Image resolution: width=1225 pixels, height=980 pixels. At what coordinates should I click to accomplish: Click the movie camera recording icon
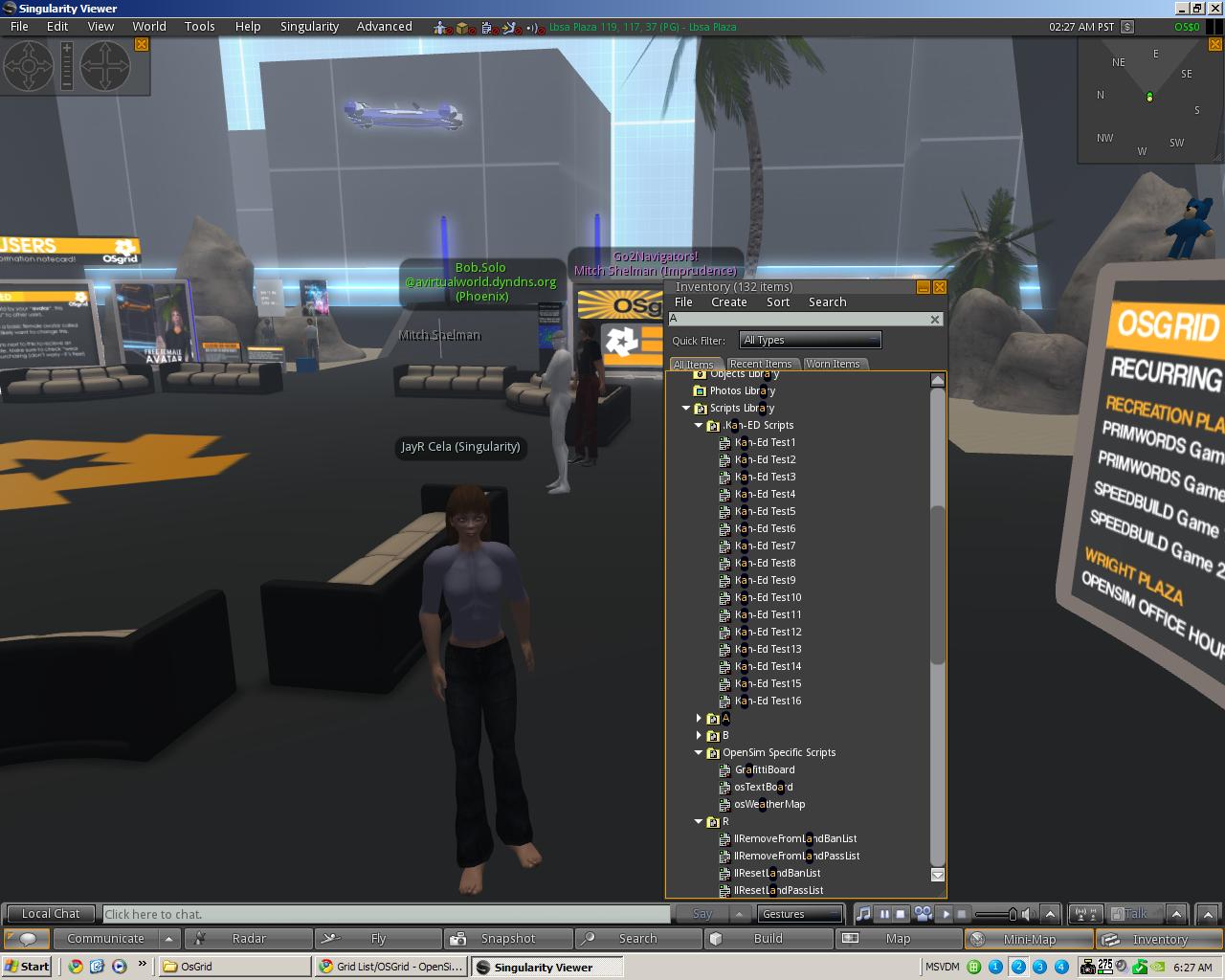click(x=922, y=913)
